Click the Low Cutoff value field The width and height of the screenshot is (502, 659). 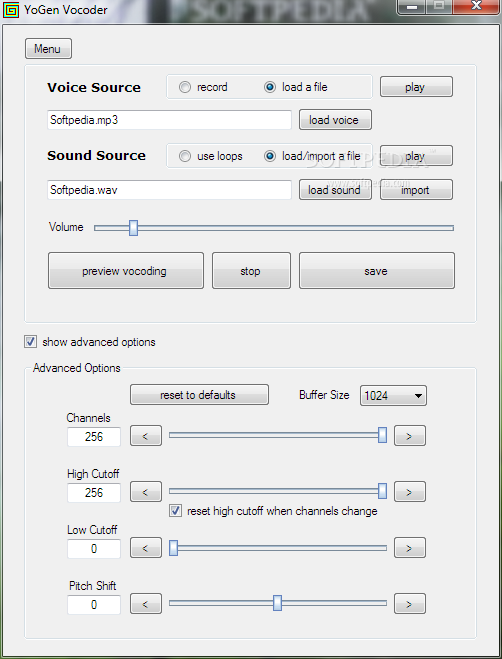click(94, 548)
